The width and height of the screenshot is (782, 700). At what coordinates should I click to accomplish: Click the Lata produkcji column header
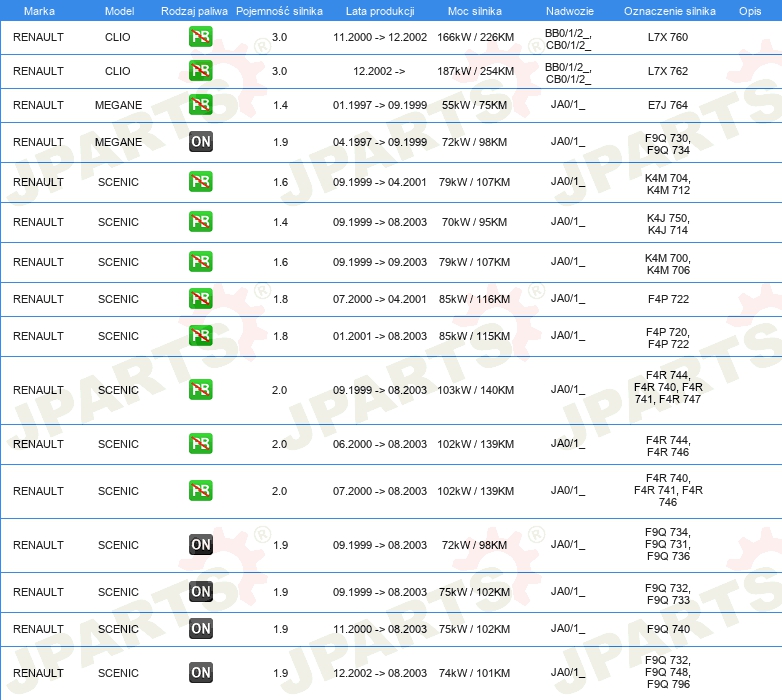tap(380, 11)
